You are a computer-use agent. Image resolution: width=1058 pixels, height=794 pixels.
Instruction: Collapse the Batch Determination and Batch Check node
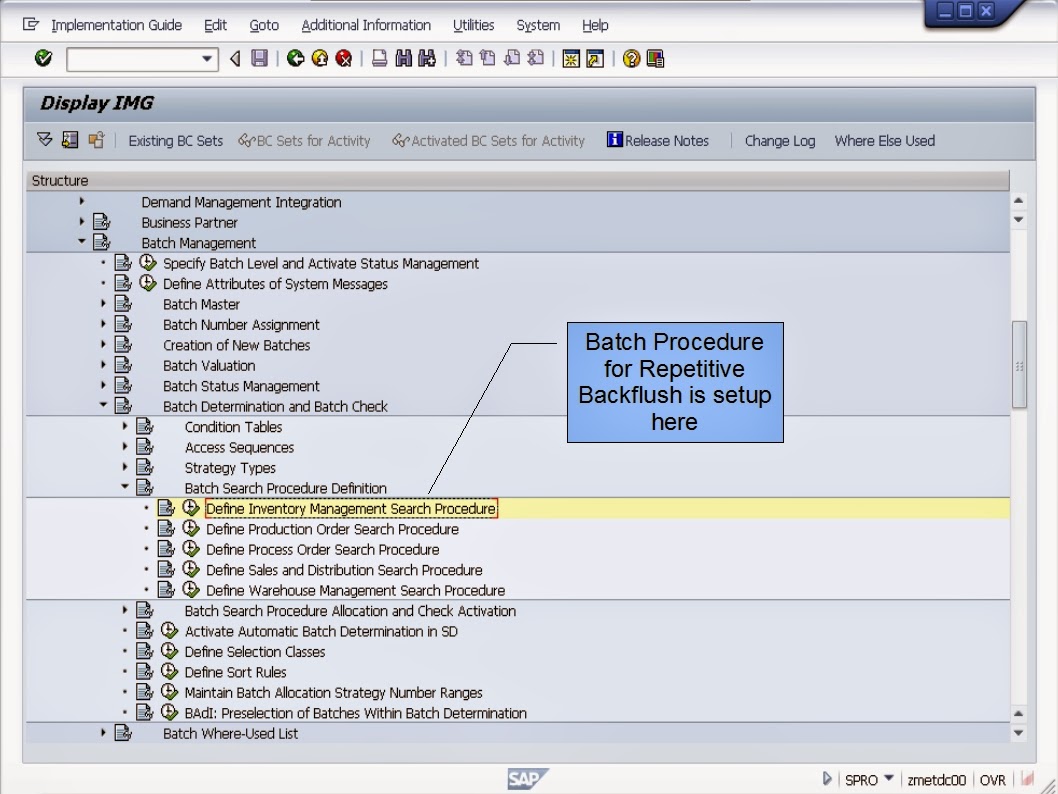coord(105,406)
